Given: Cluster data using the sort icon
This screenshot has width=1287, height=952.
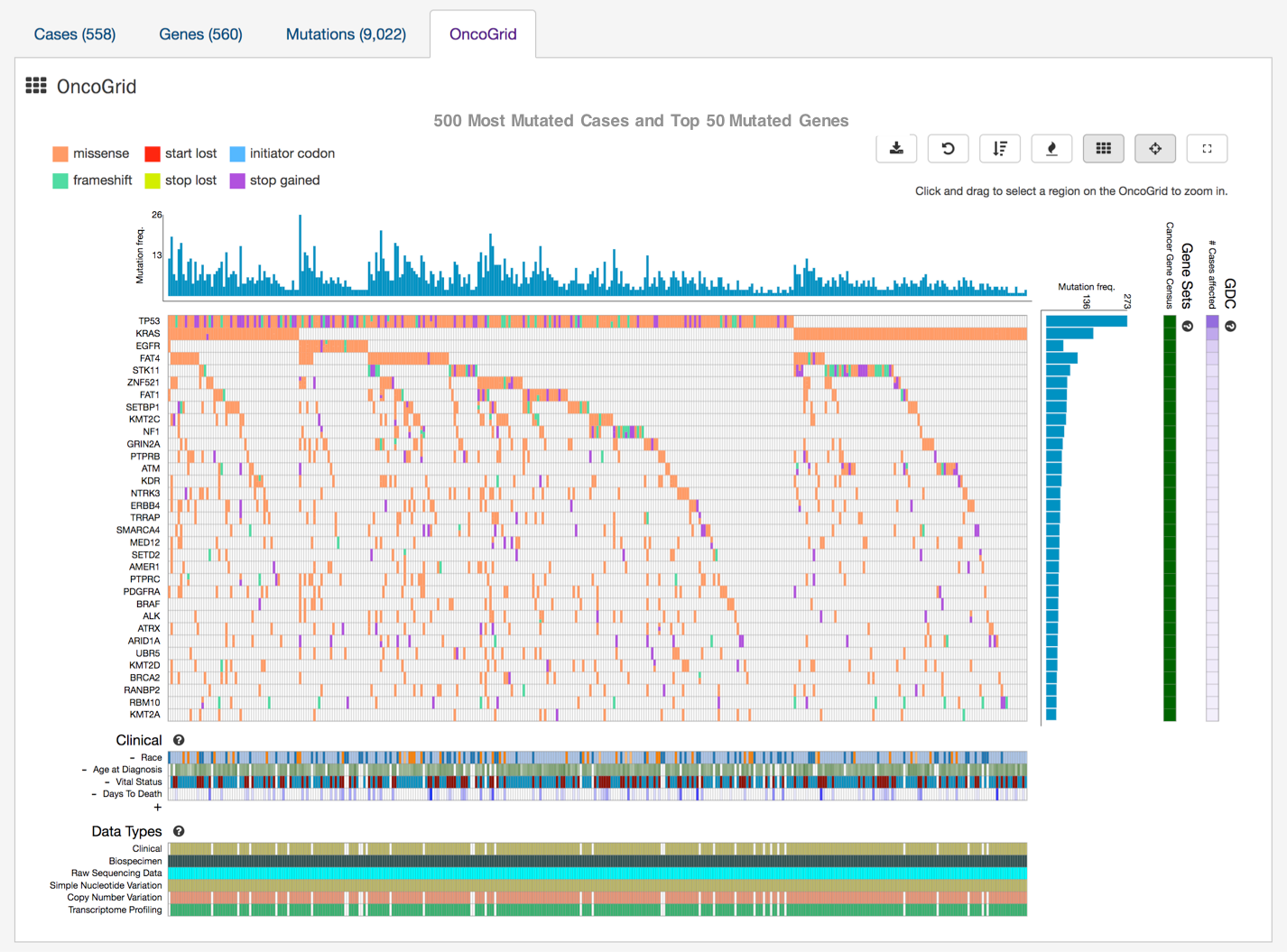Looking at the screenshot, I should coord(999,149).
